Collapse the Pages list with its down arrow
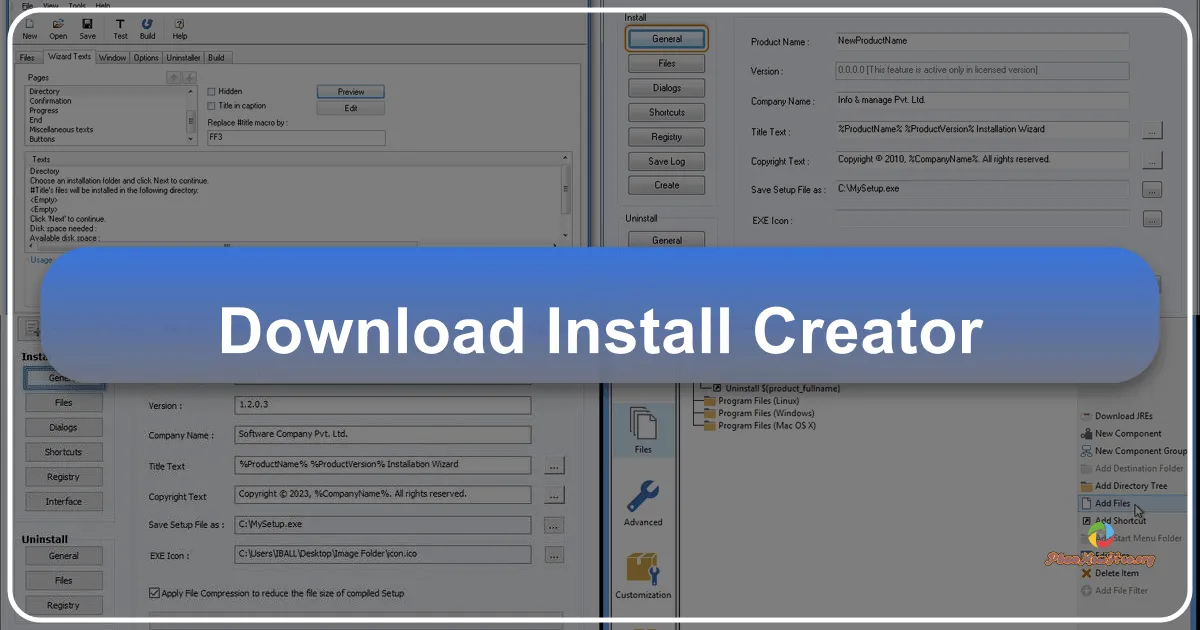The width and height of the screenshot is (1200, 630). pos(189,76)
